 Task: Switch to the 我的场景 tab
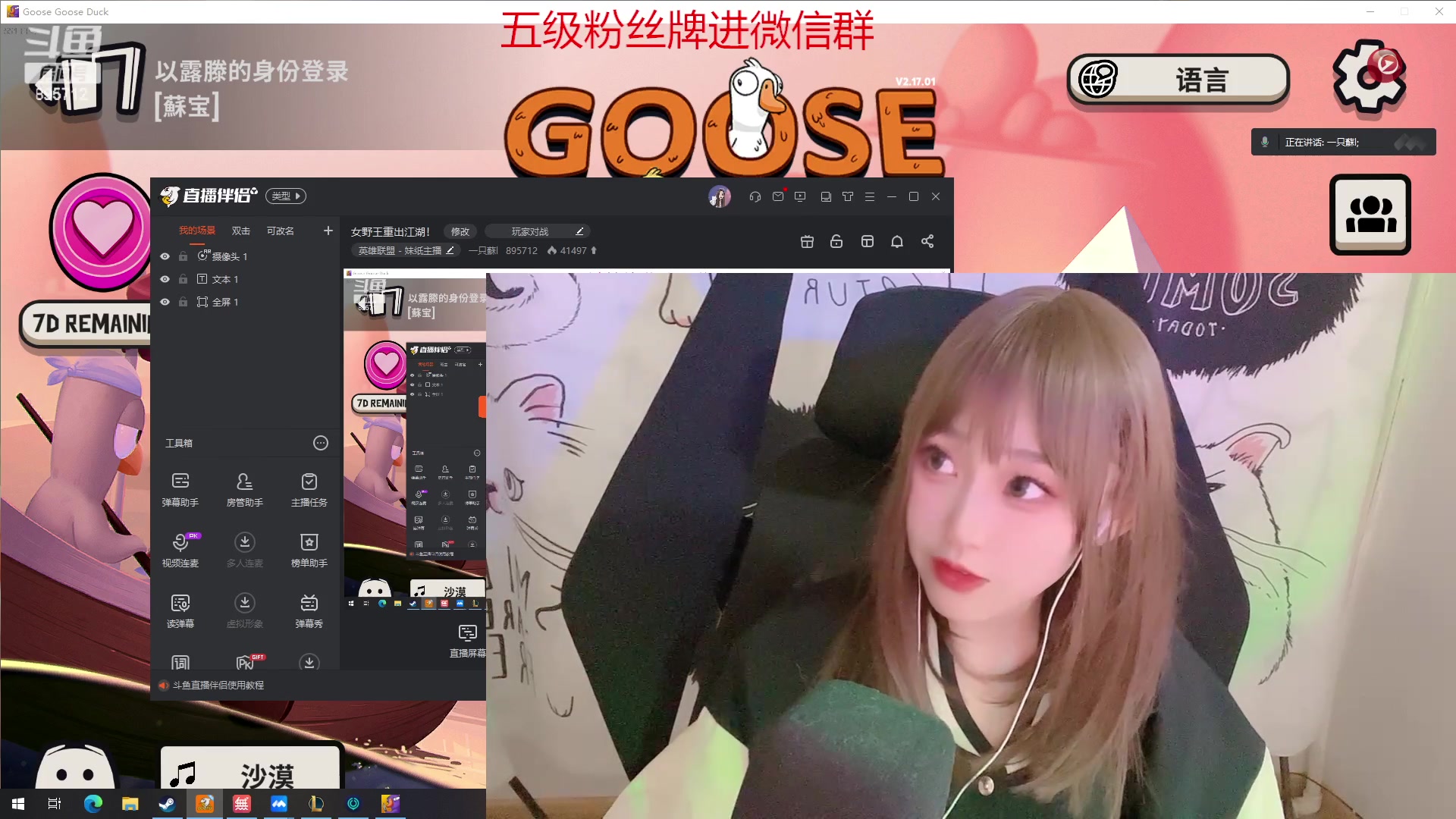coord(196,230)
